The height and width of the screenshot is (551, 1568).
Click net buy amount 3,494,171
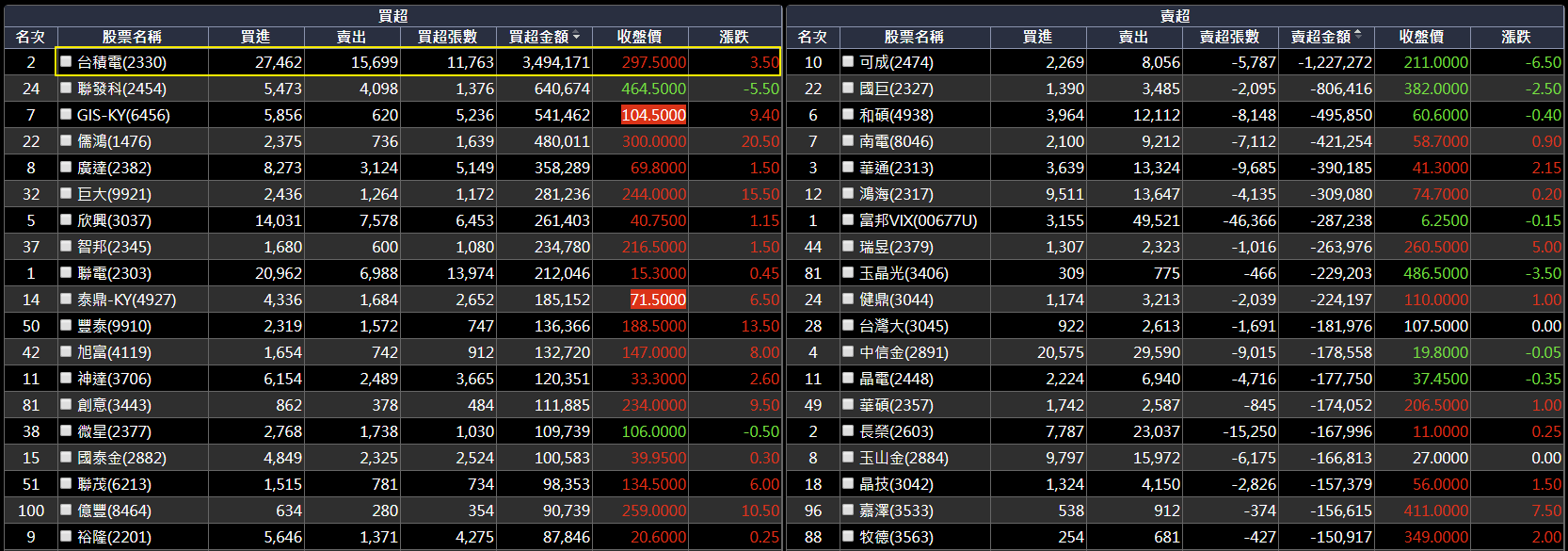coord(556,61)
